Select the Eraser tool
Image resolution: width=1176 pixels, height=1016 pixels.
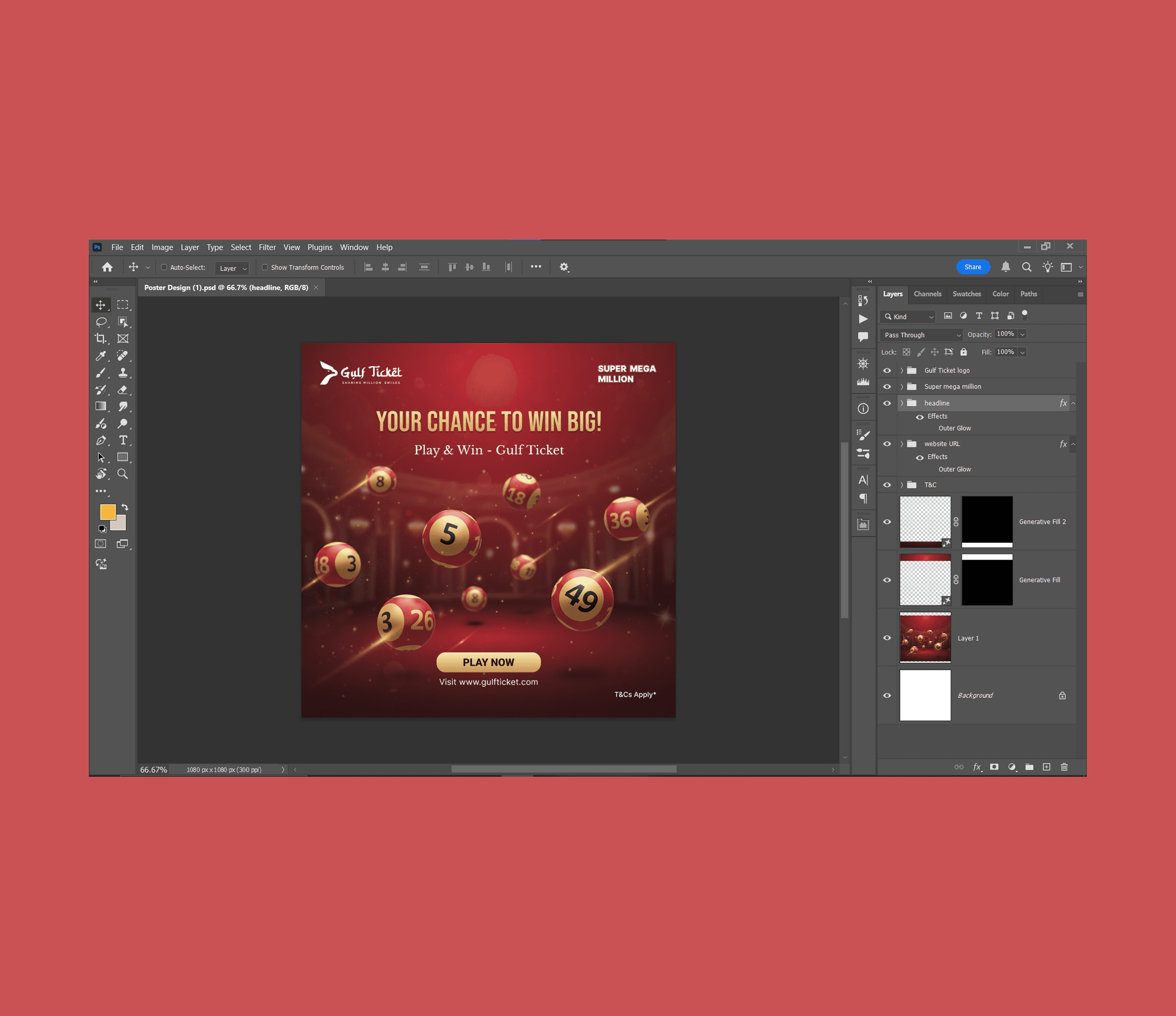point(122,390)
